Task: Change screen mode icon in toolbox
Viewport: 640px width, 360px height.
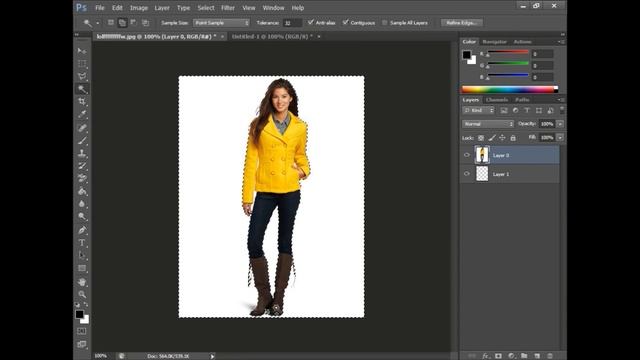Action: click(82, 344)
